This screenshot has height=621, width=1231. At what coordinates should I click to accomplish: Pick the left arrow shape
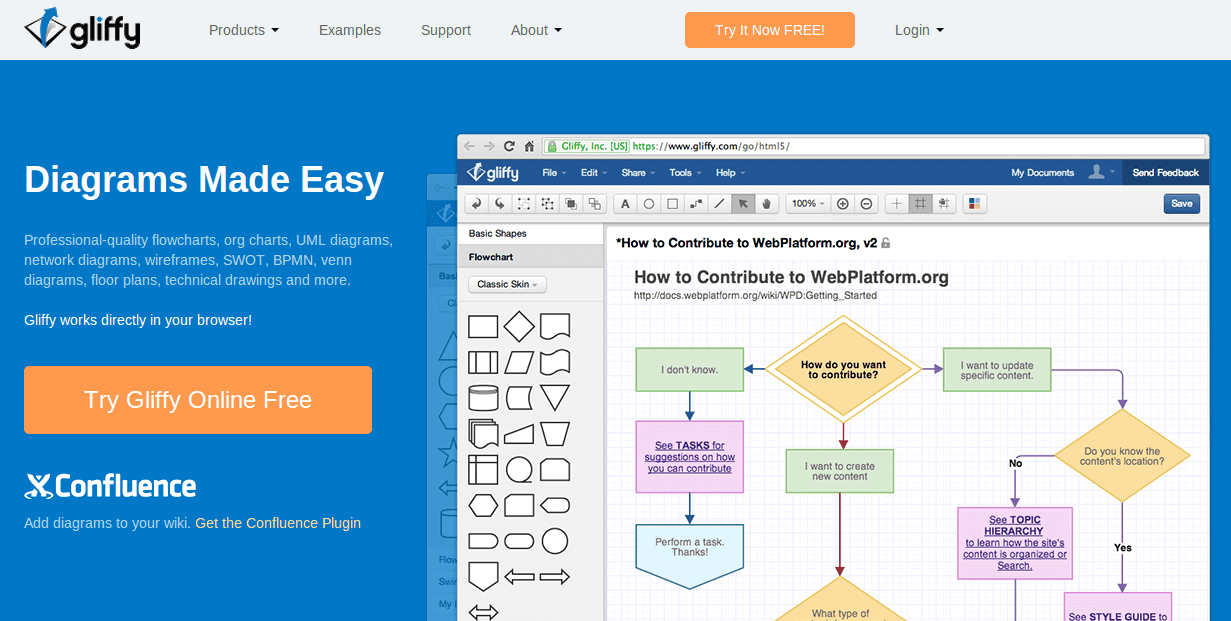coord(519,577)
